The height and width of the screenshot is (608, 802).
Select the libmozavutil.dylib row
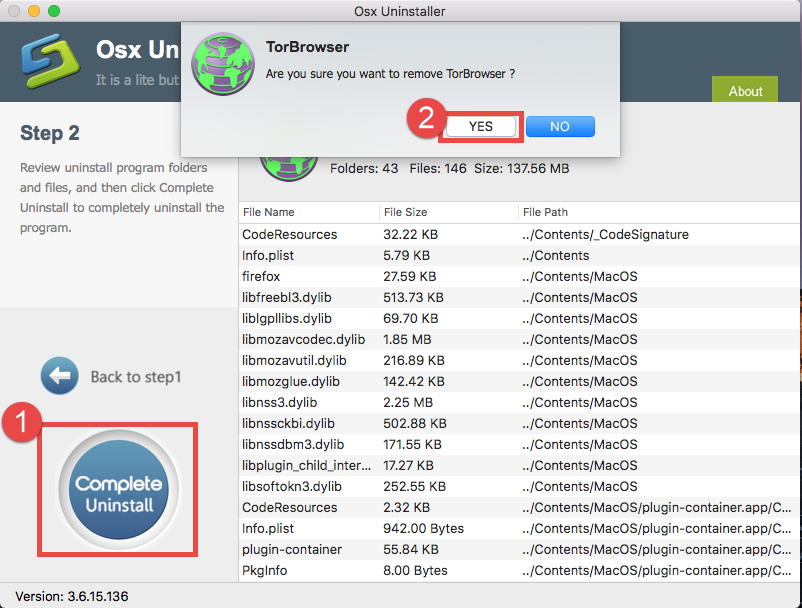coord(519,360)
